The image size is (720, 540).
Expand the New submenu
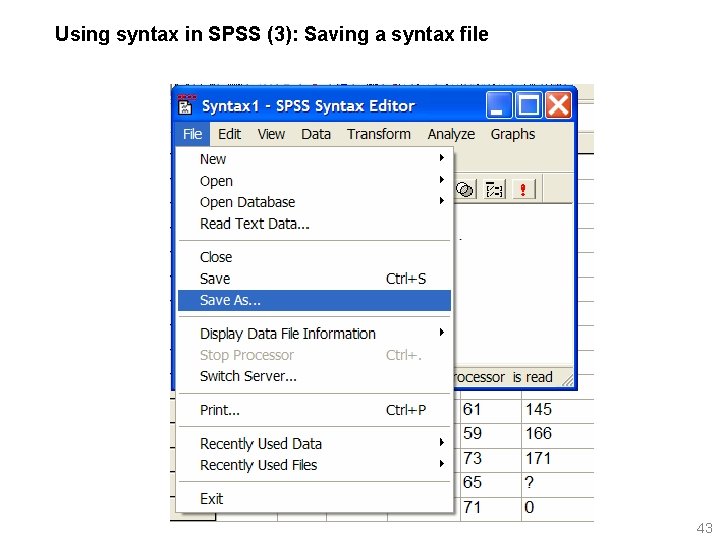[315, 159]
